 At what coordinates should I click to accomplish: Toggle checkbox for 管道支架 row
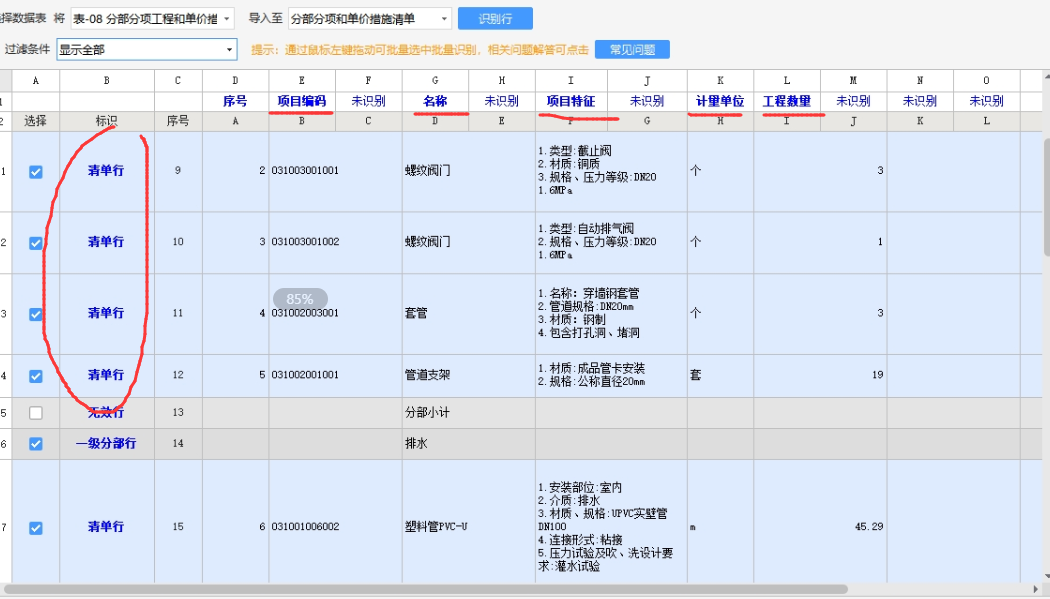point(35,376)
